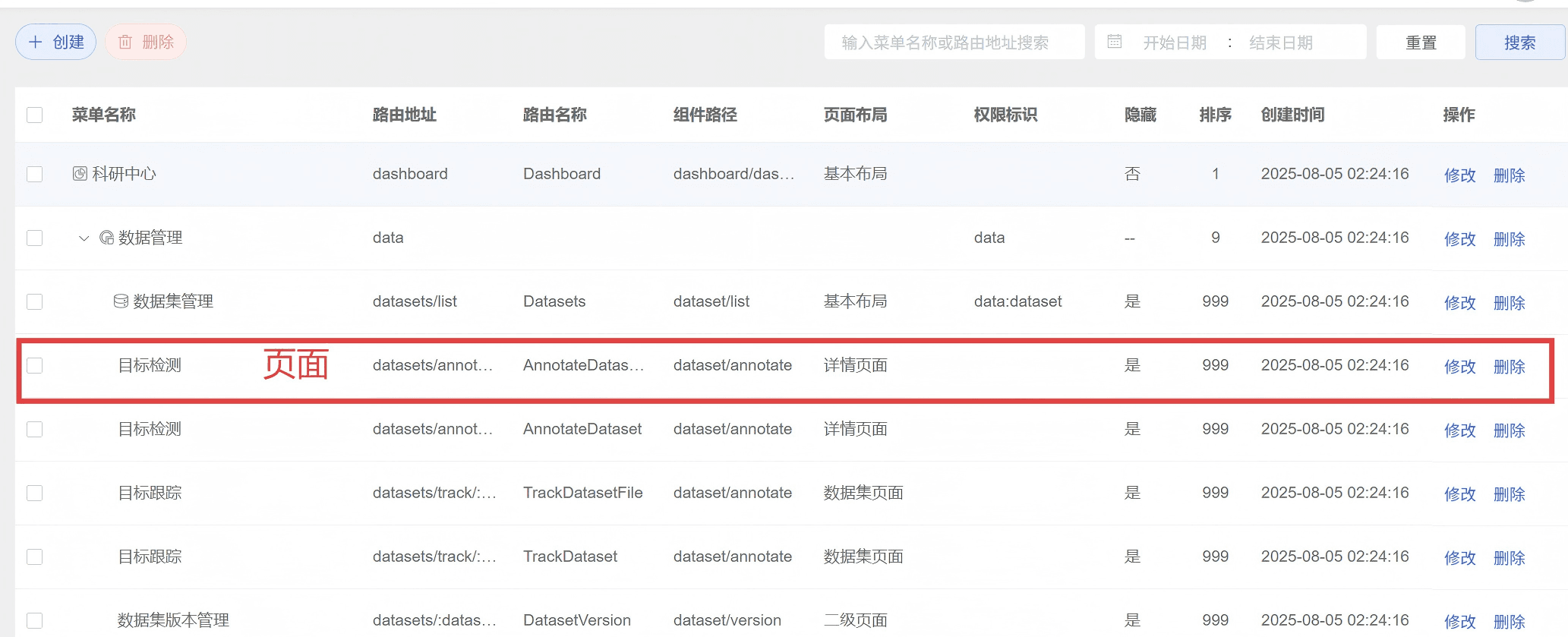Click the 科研中心 dashboard icon

click(80, 174)
